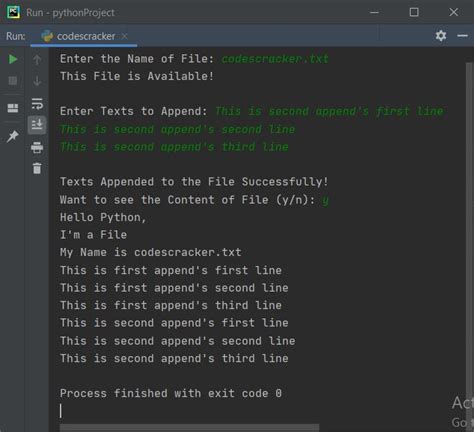Clear all console output with trash icon

point(37,168)
